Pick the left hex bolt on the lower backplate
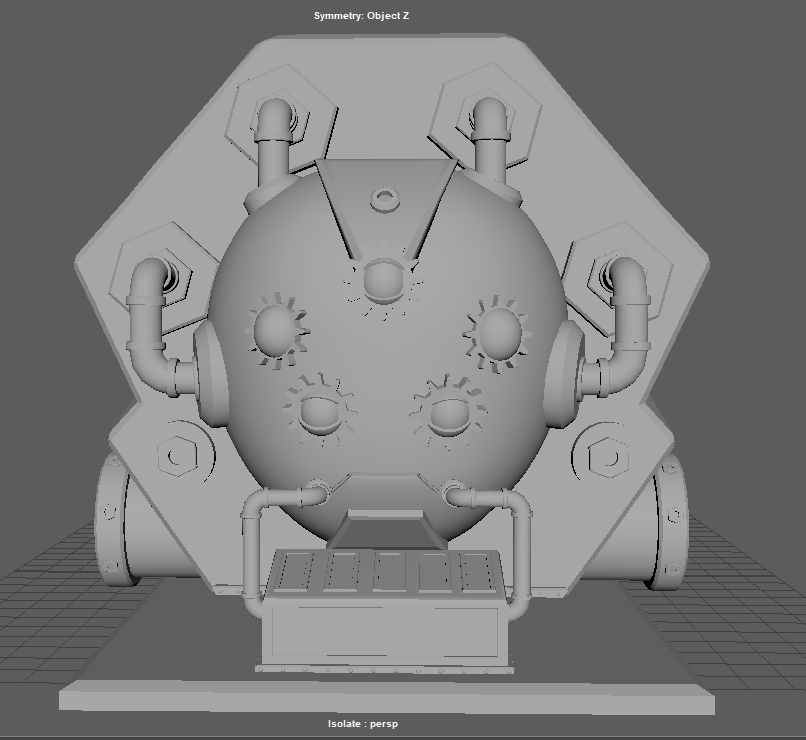806x740 pixels. [x=177, y=455]
